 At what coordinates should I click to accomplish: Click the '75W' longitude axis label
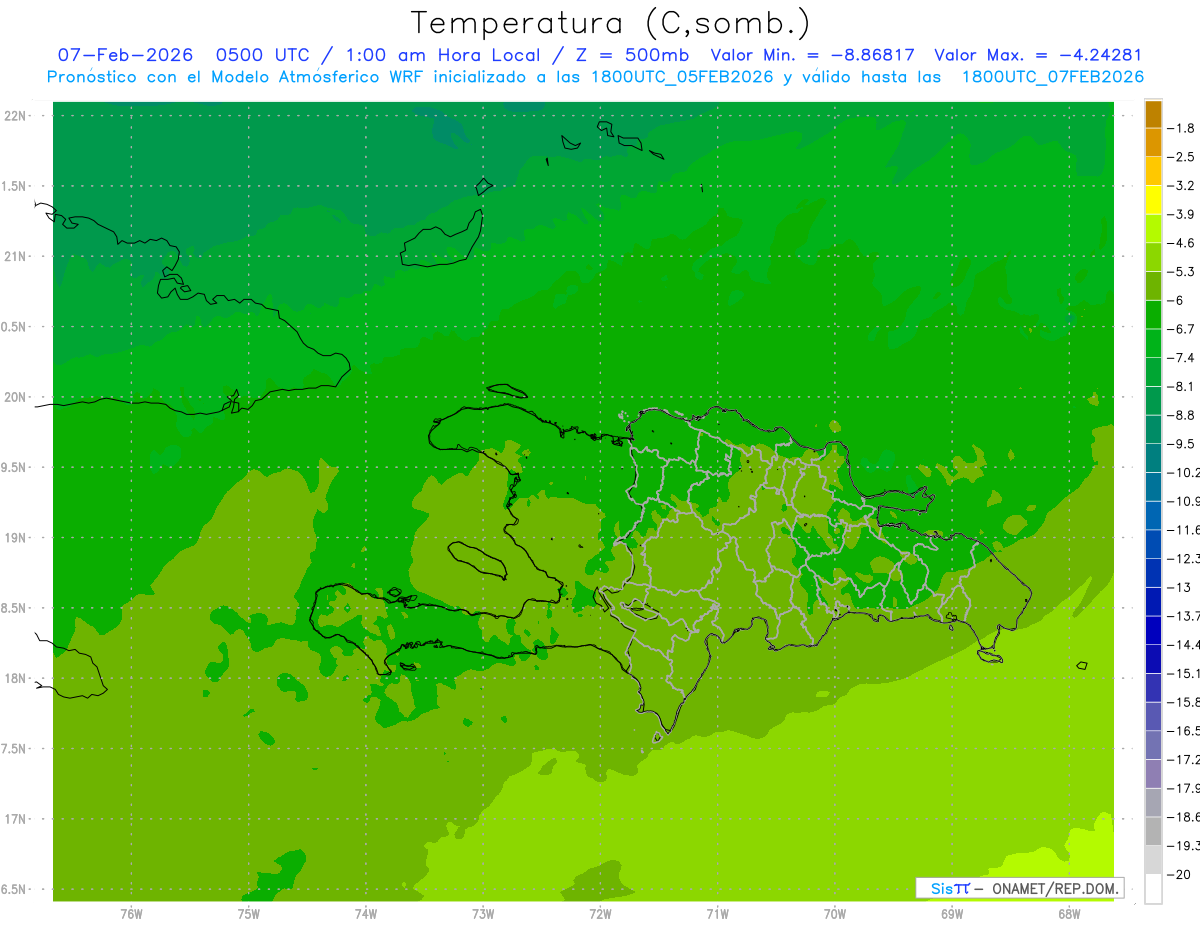point(248,914)
